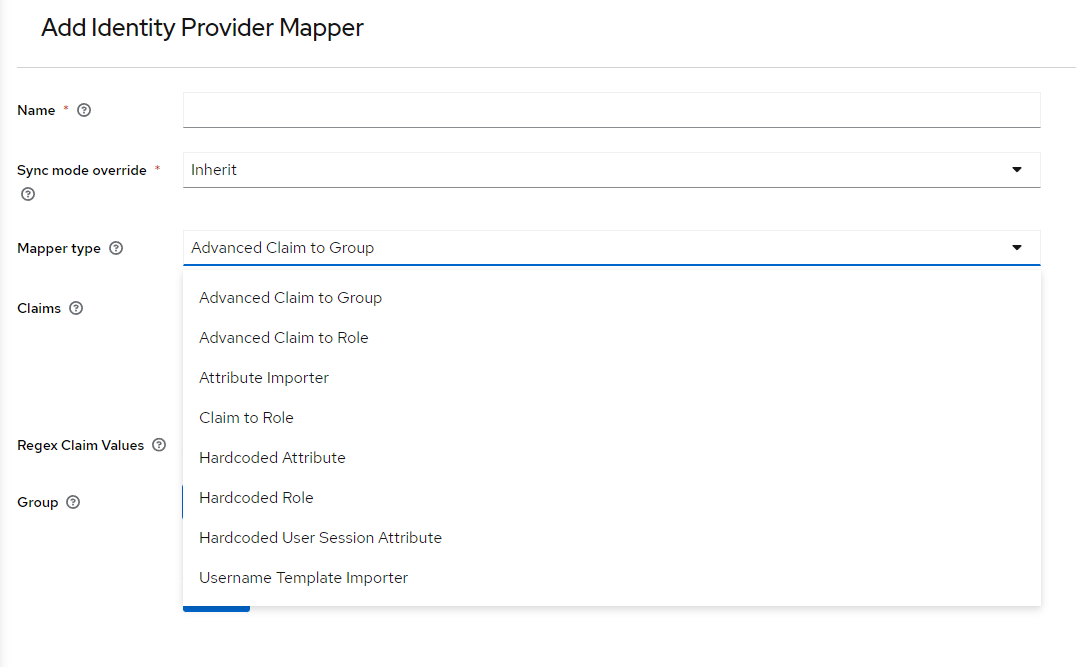Choose Attribute Importer from the list

[263, 377]
